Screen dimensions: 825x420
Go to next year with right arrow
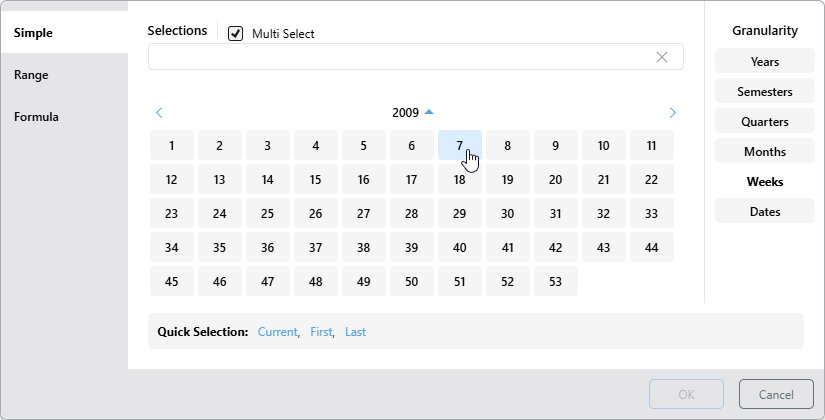coord(673,113)
